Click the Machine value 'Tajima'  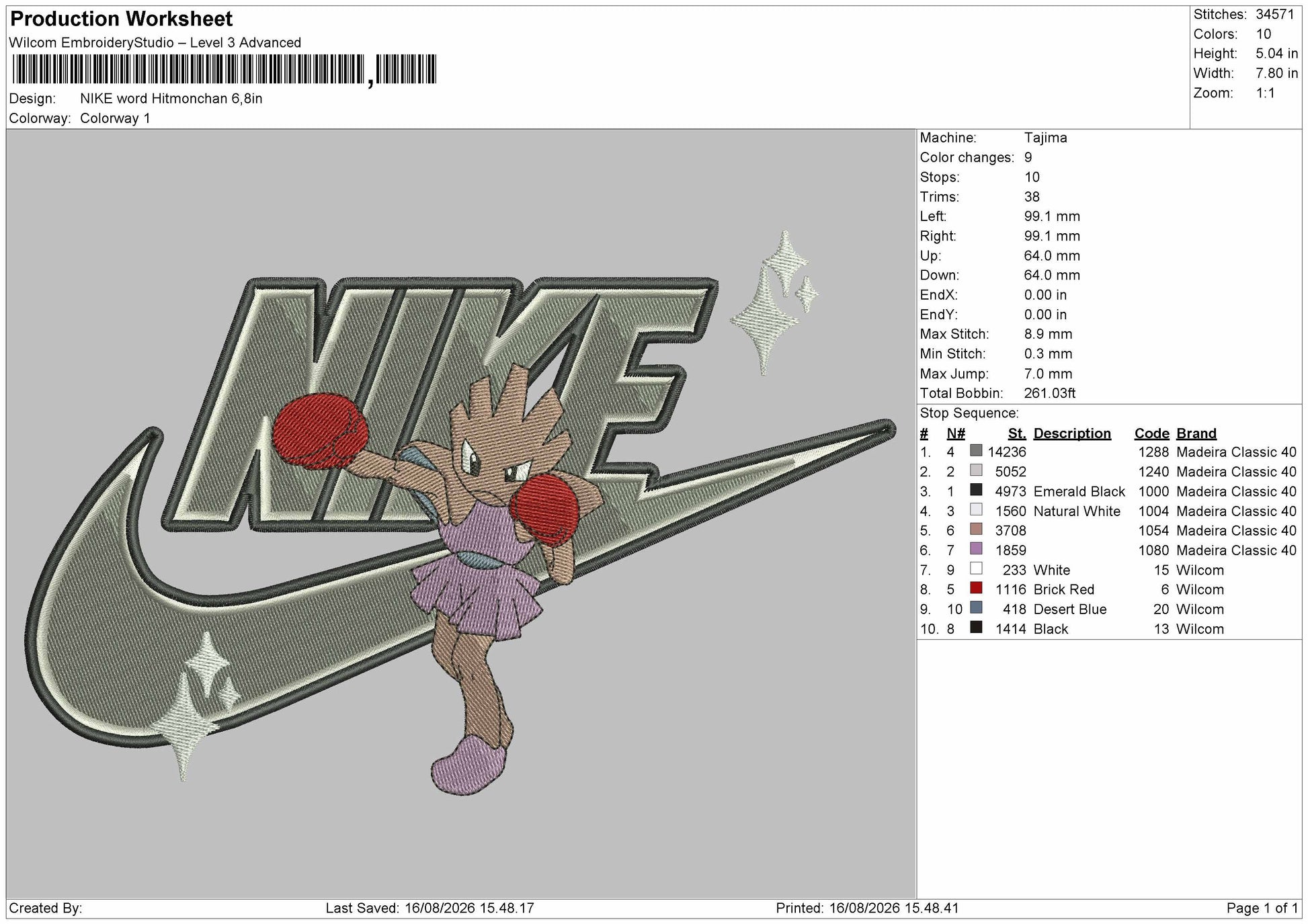[x=1045, y=138]
